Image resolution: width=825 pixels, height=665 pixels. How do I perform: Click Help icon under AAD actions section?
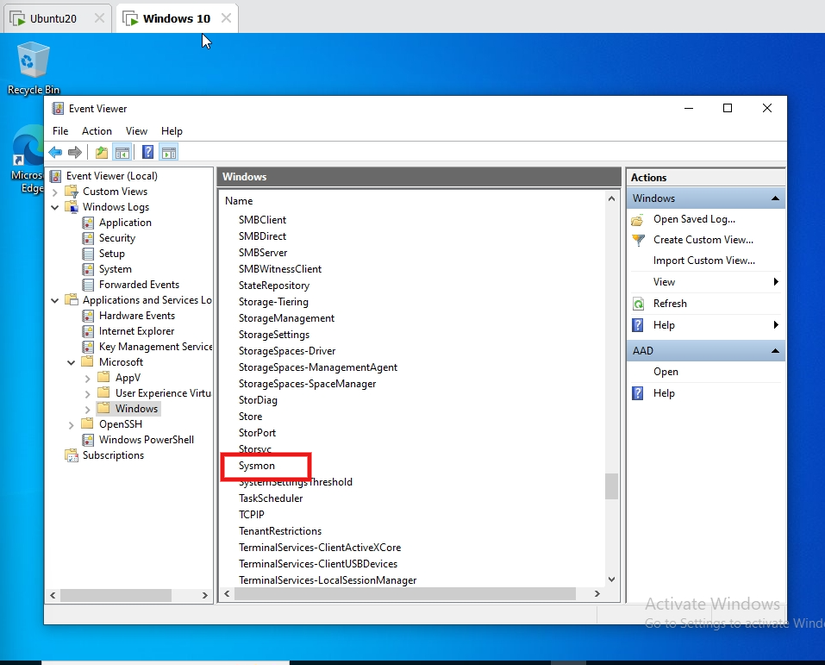pos(638,393)
